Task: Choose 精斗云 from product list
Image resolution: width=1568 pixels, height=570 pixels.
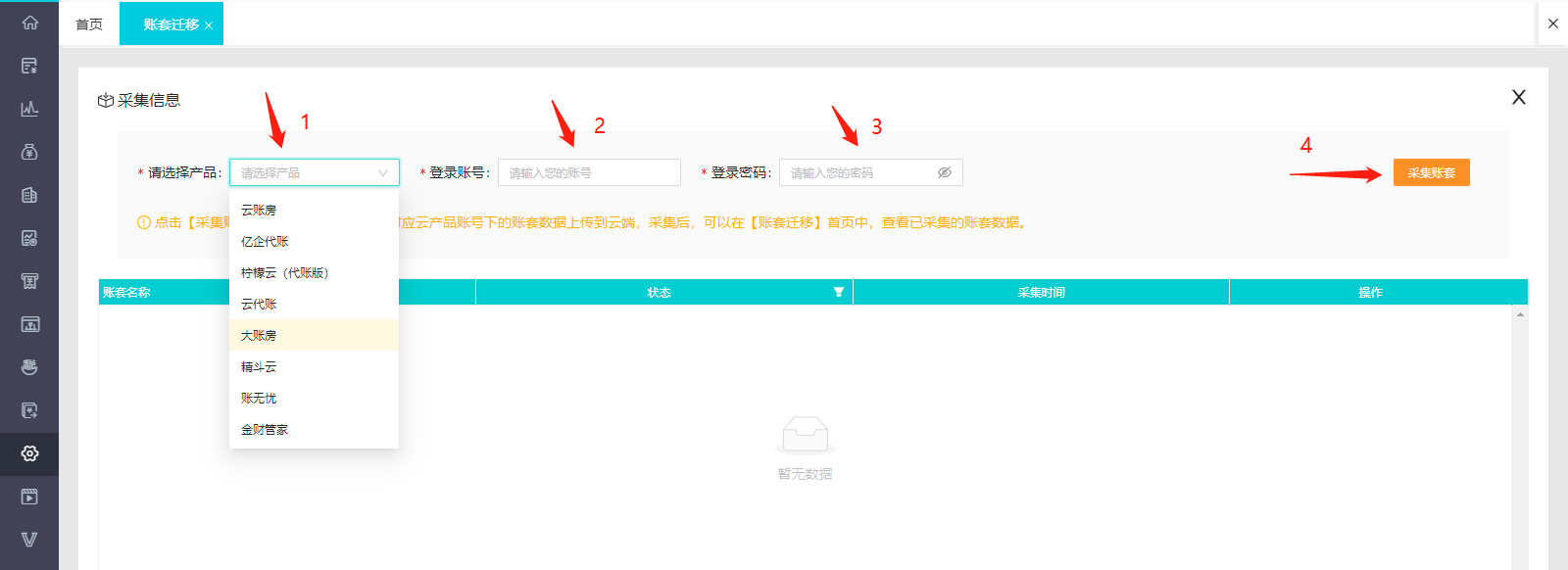Action: (x=314, y=366)
